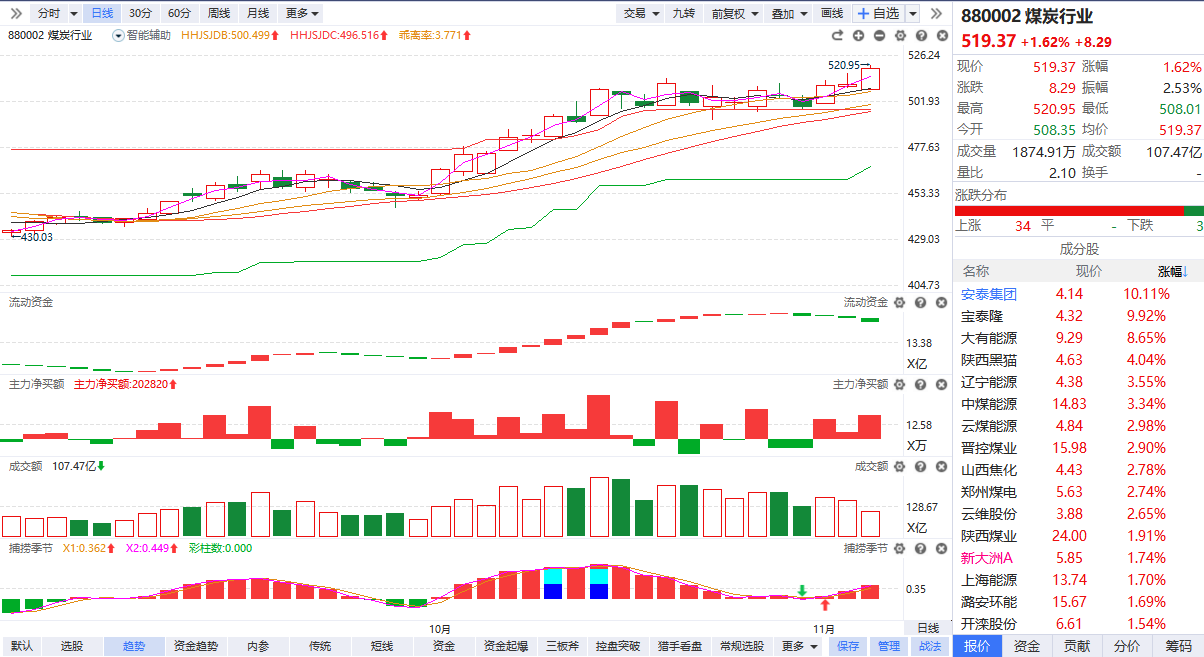The height and width of the screenshot is (657, 1204).
Task: Open settings for 捕捞季节 indicator panel
Action: click(899, 548)
